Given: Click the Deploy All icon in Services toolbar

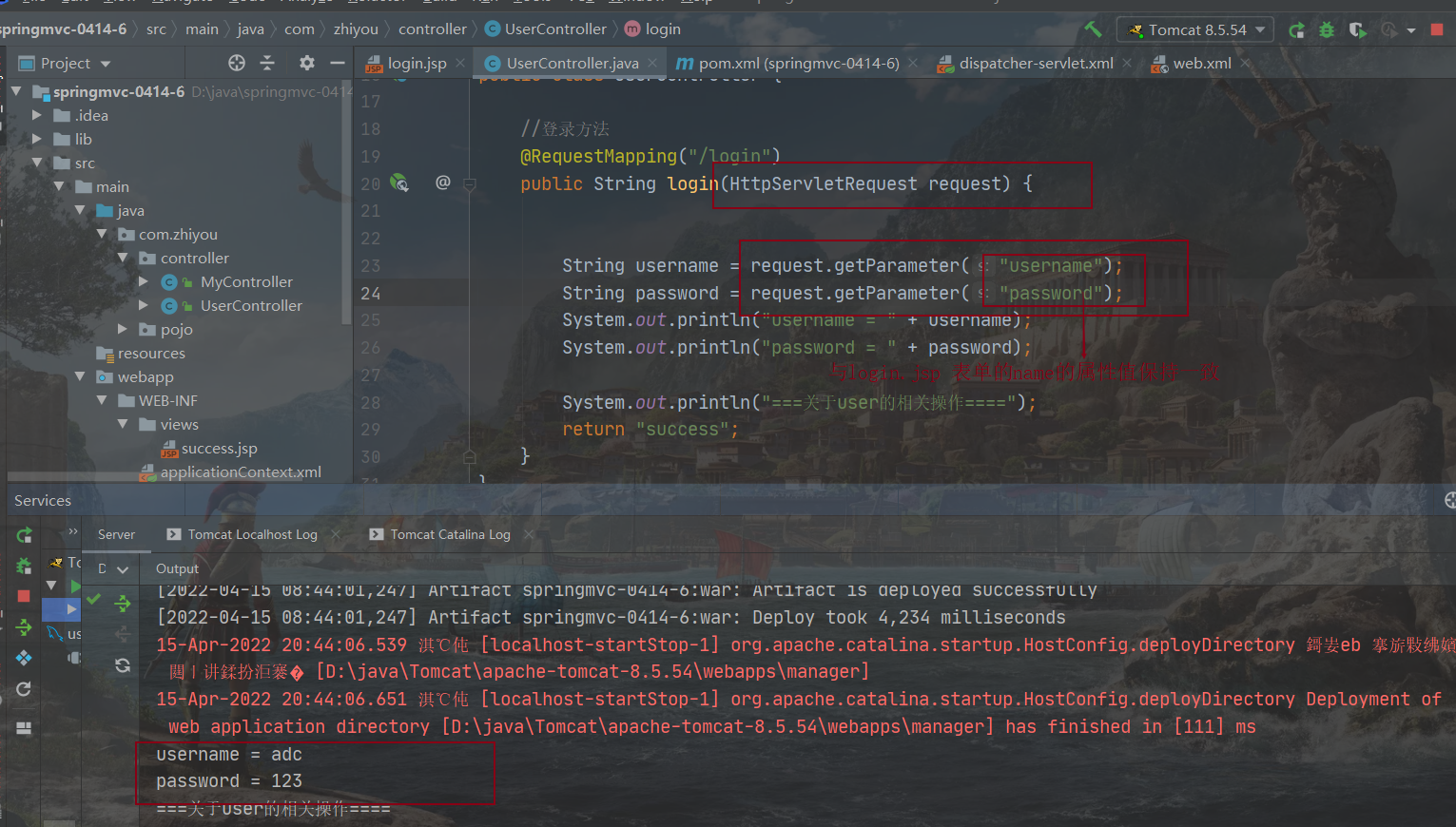Looking at the screenshot, I should pyautogui.click(x=24, y=627).
